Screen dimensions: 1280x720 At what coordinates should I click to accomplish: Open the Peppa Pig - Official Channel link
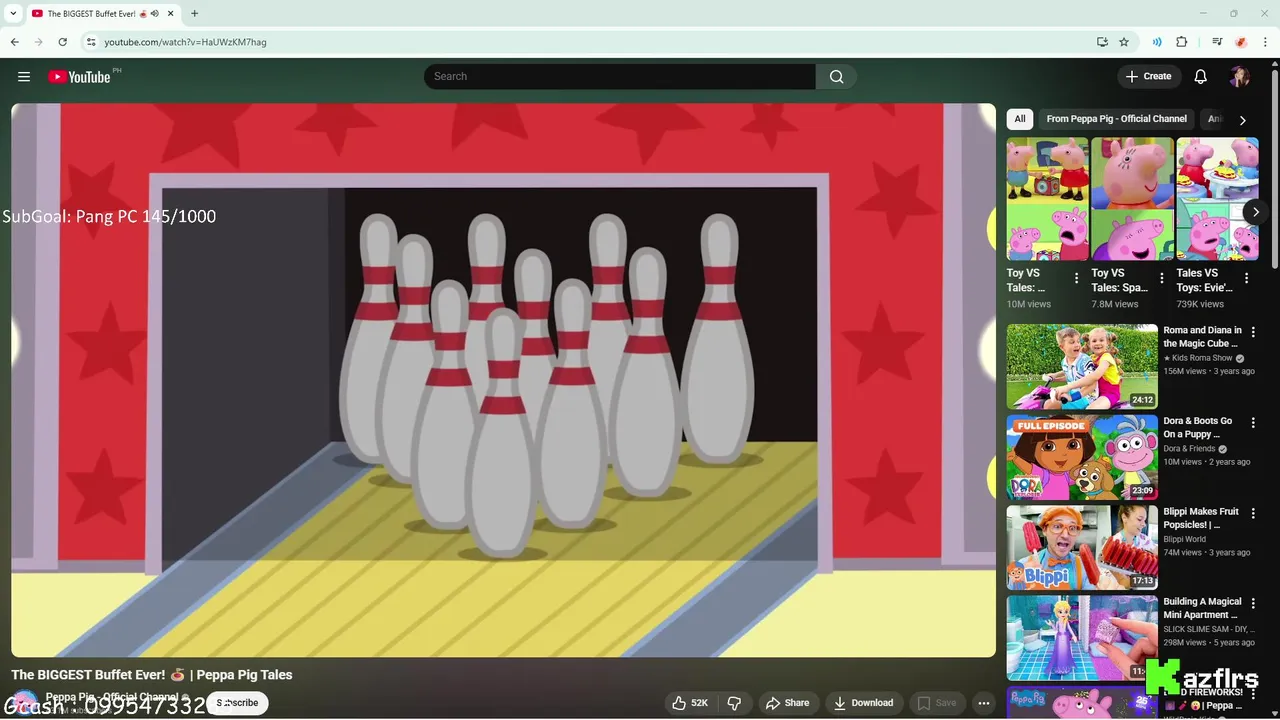111,697
